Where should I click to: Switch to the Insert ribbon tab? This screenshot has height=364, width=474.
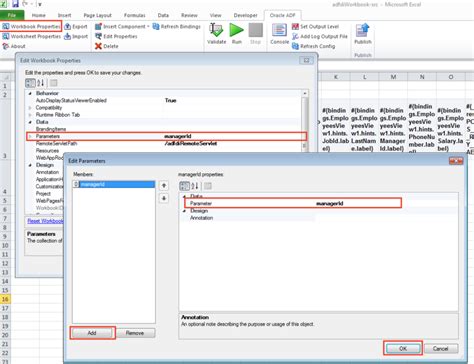point(64,15)
